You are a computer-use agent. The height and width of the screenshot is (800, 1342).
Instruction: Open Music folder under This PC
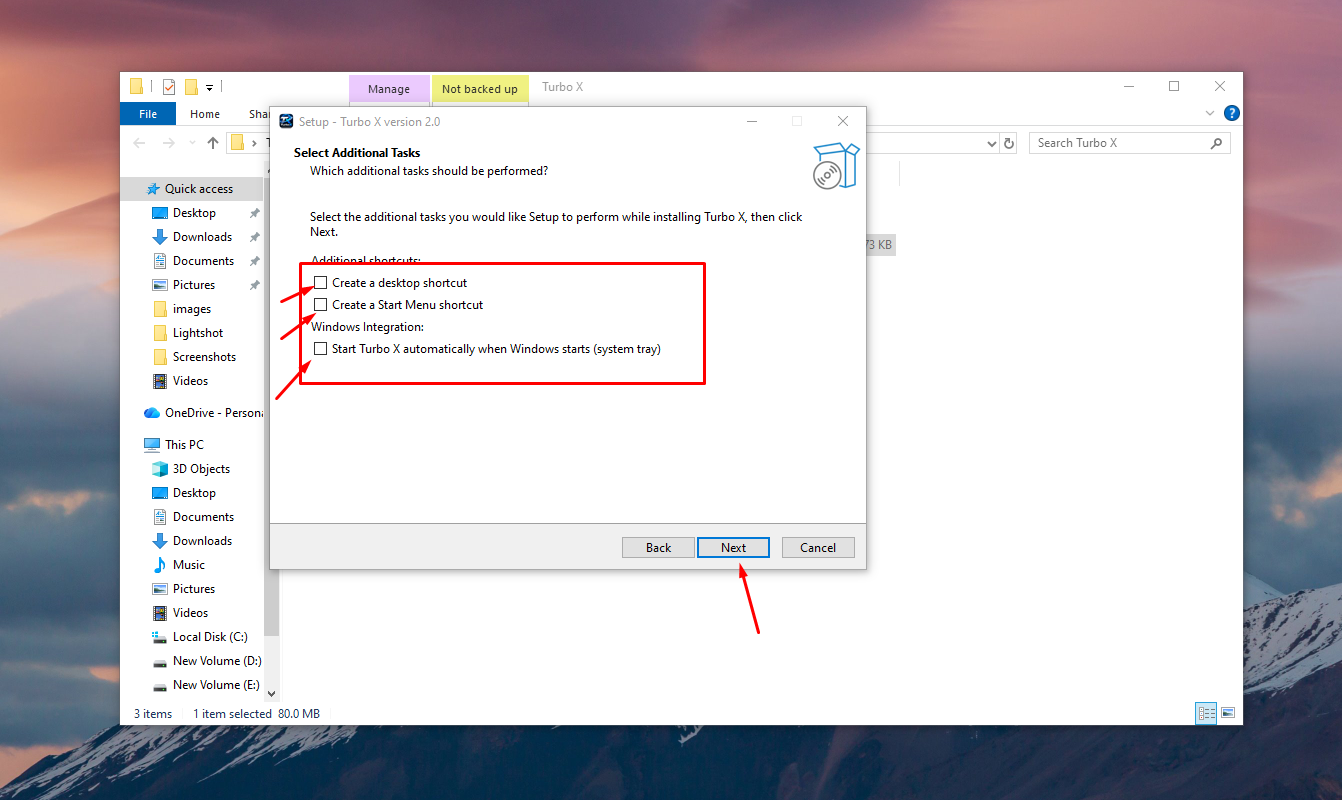tap(188, 565)
